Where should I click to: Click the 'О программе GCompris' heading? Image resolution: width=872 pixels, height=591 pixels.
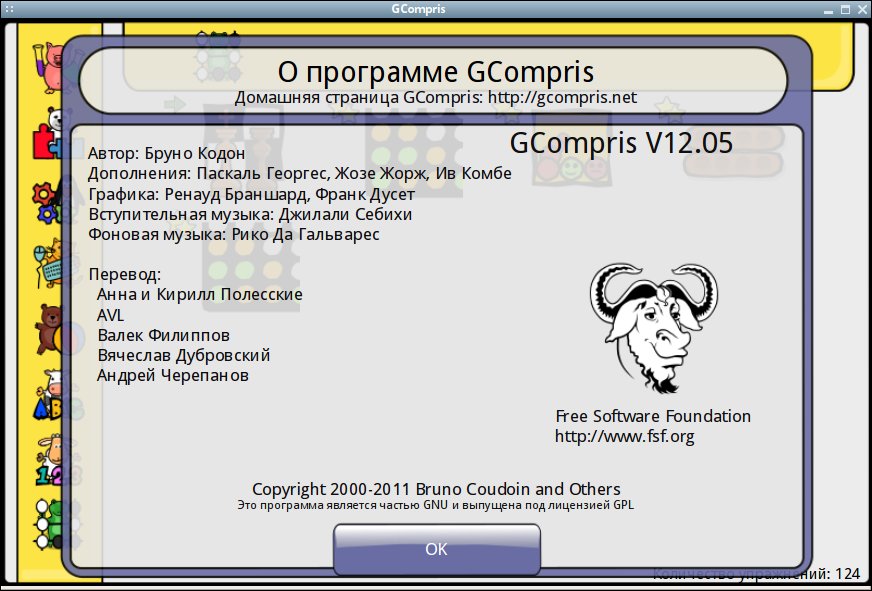(x=435, y=72)
